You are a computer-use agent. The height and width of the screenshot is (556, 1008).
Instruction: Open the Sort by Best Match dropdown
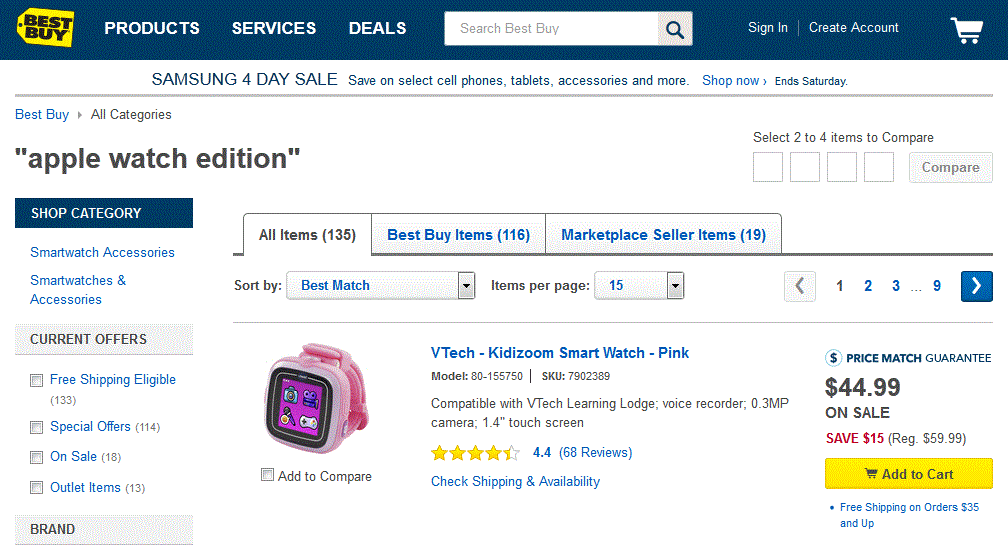(380, 286)
